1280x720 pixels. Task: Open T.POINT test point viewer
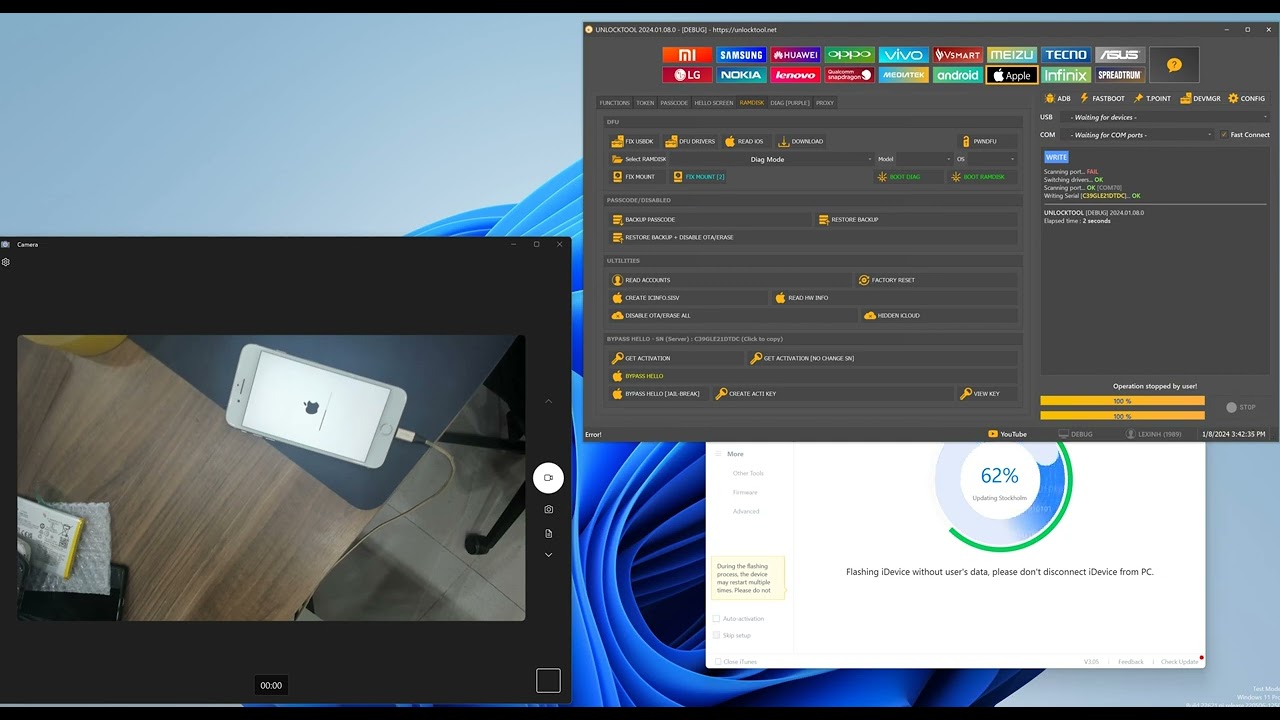click(1152, 98)
